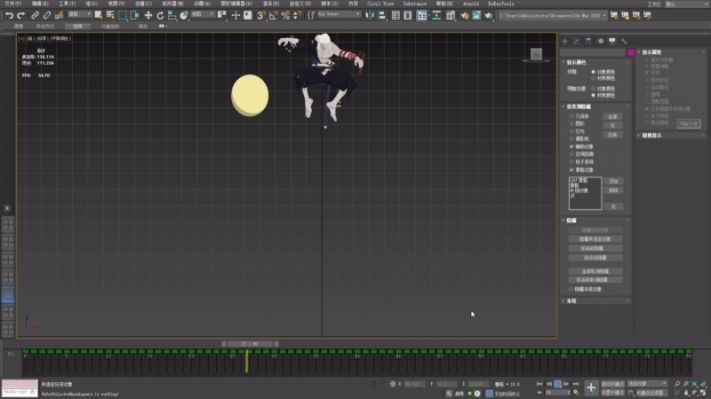Select the Unlink Selection icon
Screen dimensions: 711x399
point(47,15)
